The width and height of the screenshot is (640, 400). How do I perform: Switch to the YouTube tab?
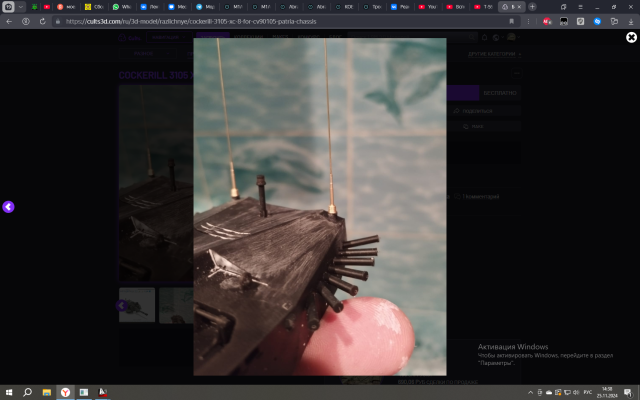(x=427, y=6)
